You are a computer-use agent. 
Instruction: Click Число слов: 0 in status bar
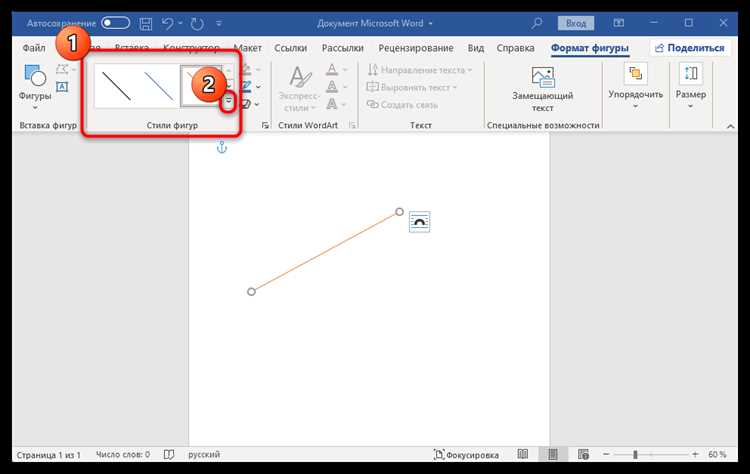(x=123, y=454)
